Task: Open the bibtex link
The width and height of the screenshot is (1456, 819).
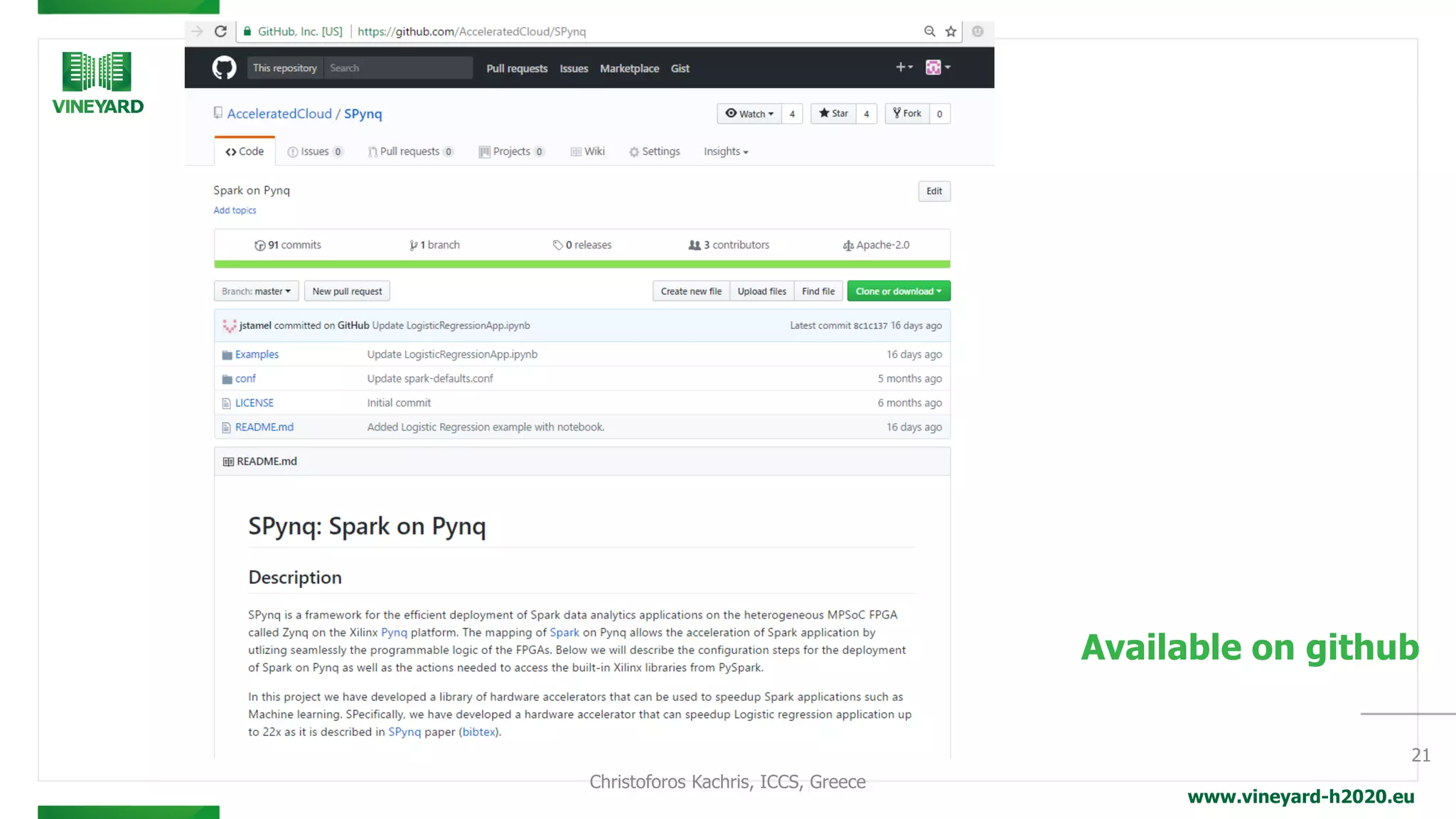Action: 478,732
